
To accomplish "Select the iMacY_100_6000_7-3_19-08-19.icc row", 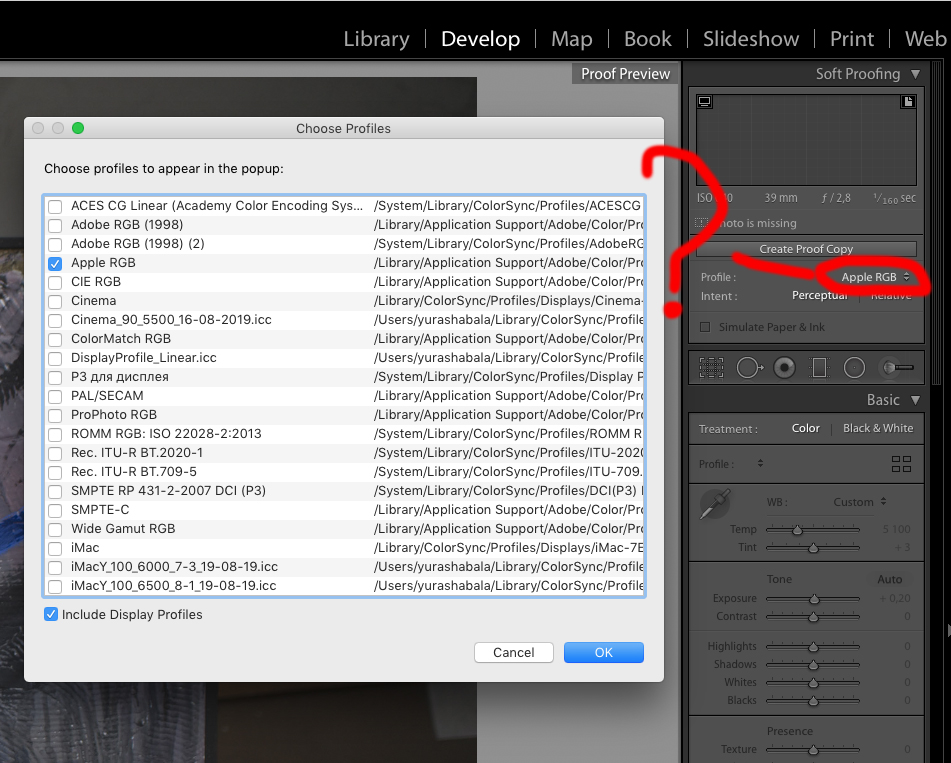I will pyautogui.click(x=344, y=567).
